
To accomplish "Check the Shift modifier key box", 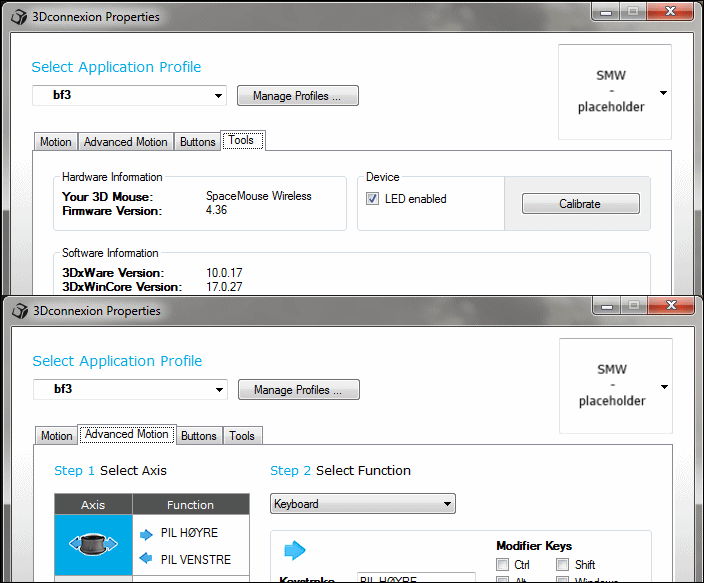I will [x=563, y=564].
